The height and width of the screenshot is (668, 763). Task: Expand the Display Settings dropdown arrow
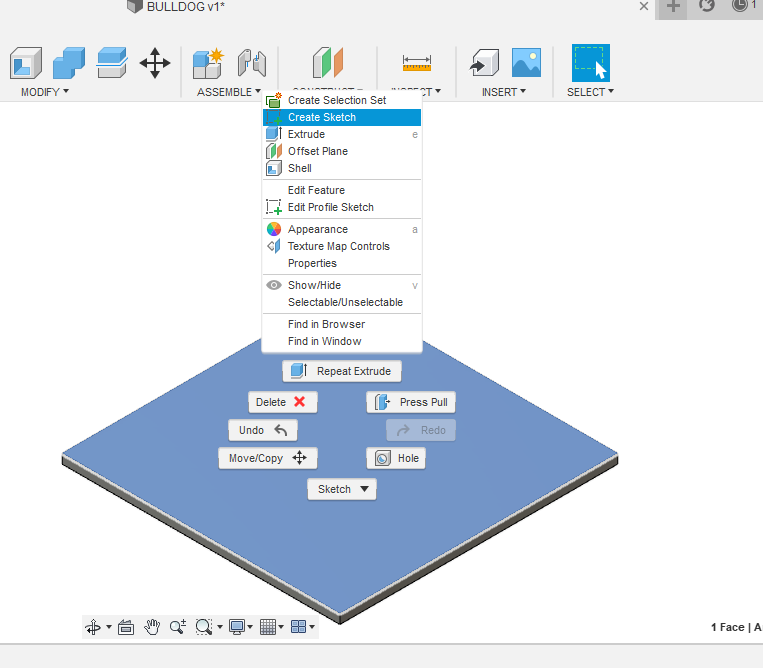coord(250,627)
